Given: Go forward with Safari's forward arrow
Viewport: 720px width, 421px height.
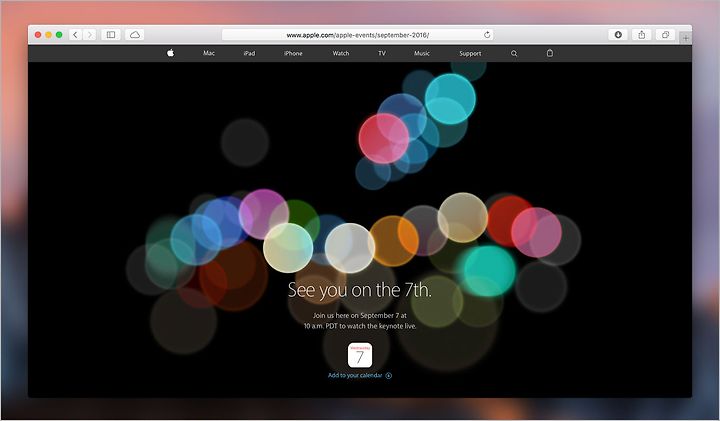Looking at the screenshot, I should pyautogui.click(x=90, y=34).
